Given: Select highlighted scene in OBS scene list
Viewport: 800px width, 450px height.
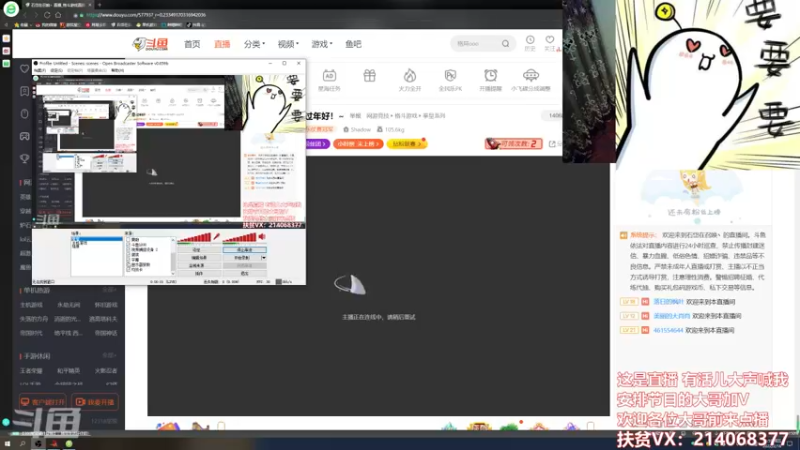Looking at the screenshot, I should [96, 239].
